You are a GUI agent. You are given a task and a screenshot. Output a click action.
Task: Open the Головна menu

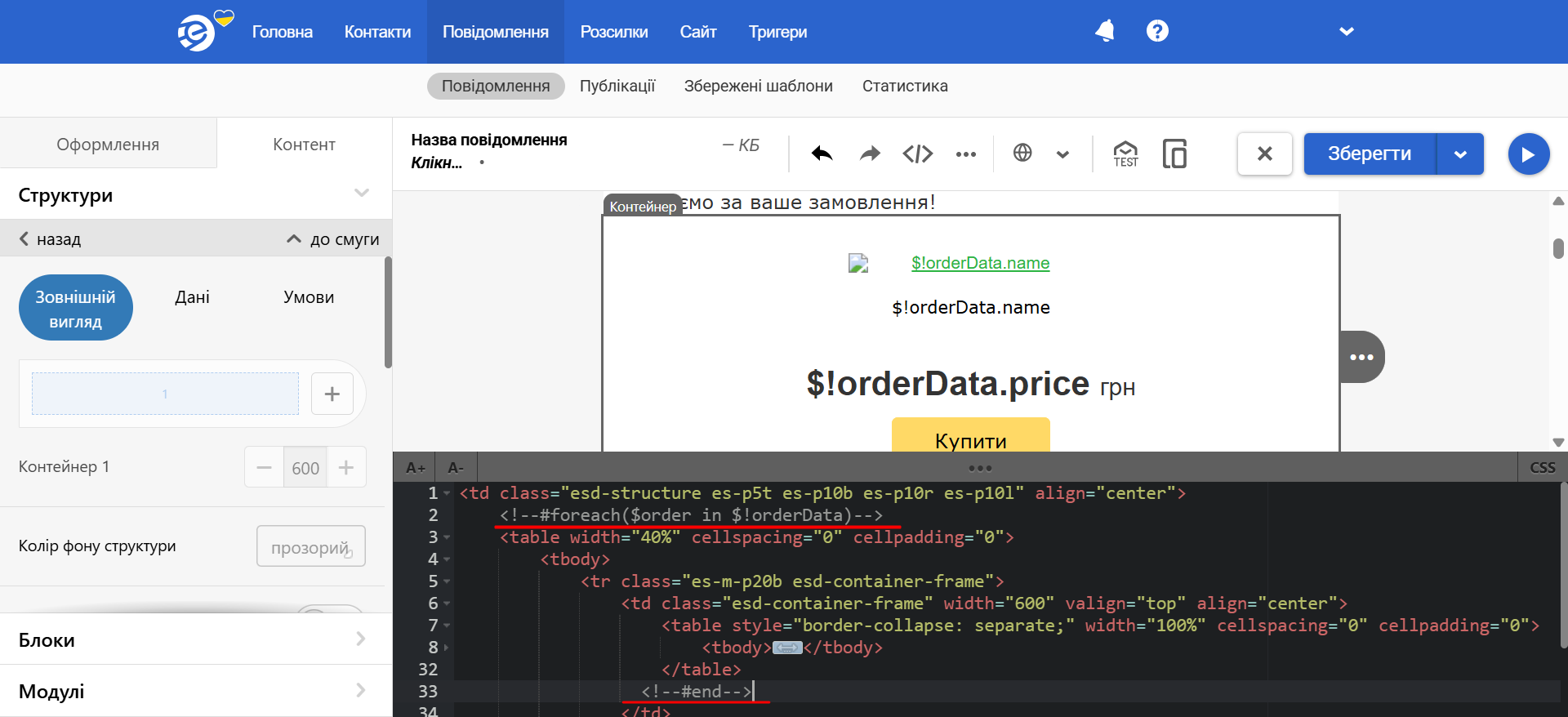[x=283, y=32]
